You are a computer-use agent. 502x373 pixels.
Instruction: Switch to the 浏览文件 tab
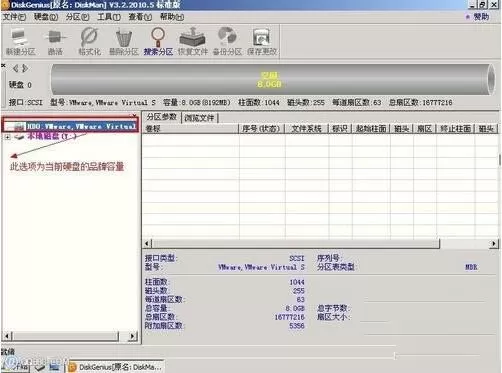coord(199,118)
